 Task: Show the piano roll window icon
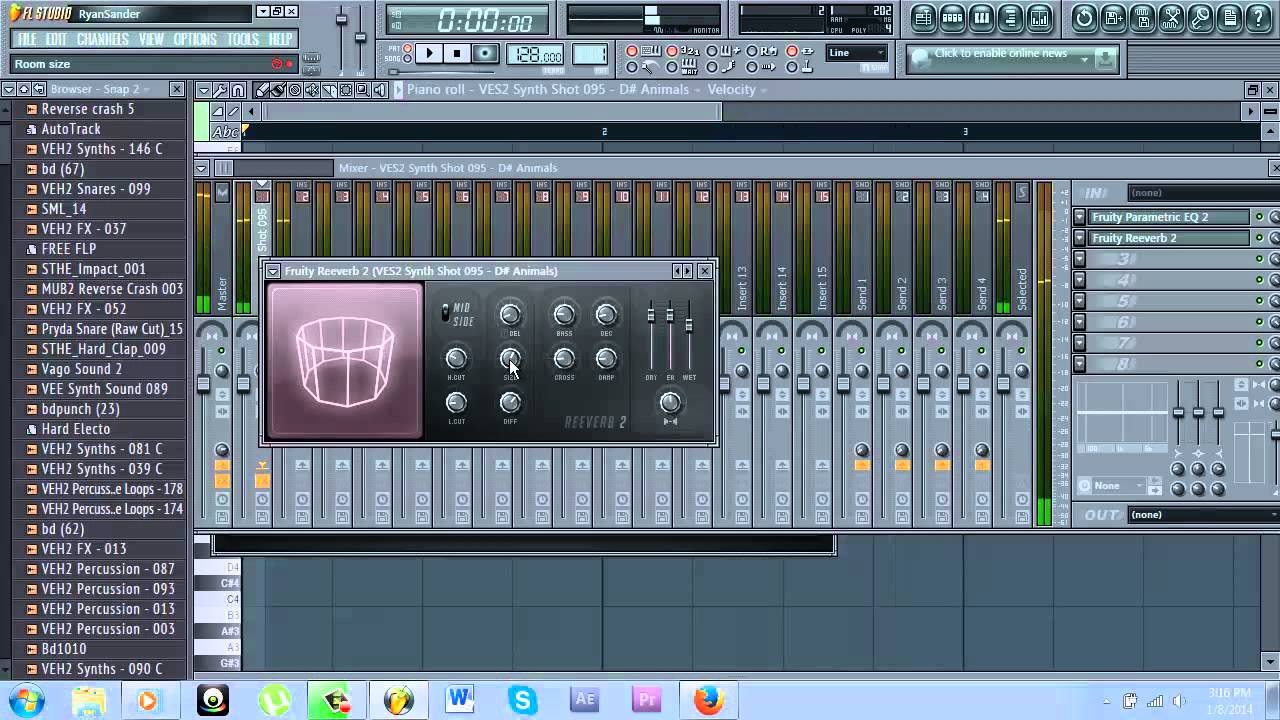pyautogui.click(x=981, y=17)
